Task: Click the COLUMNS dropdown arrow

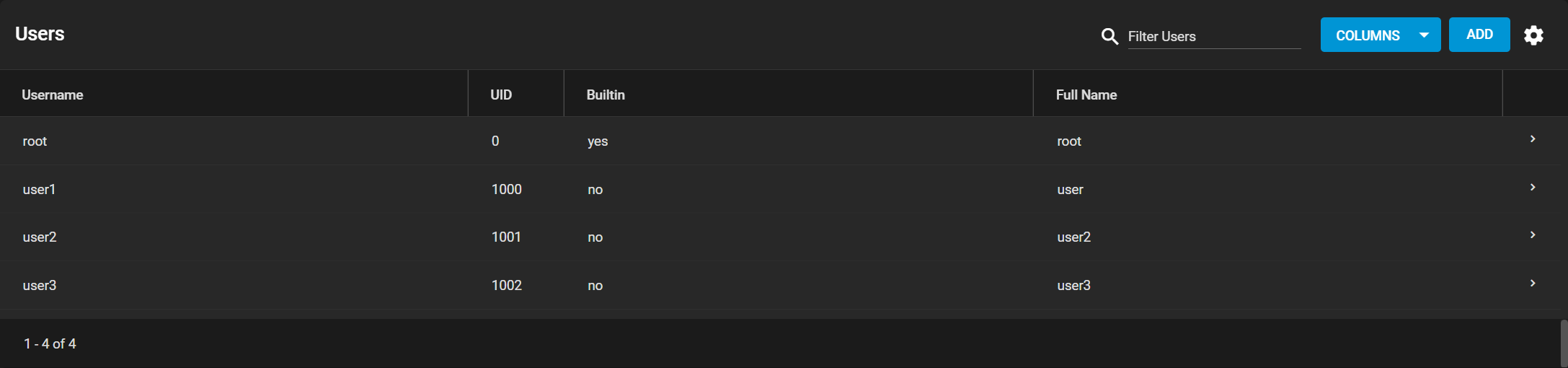Action: pos(1424,35)
